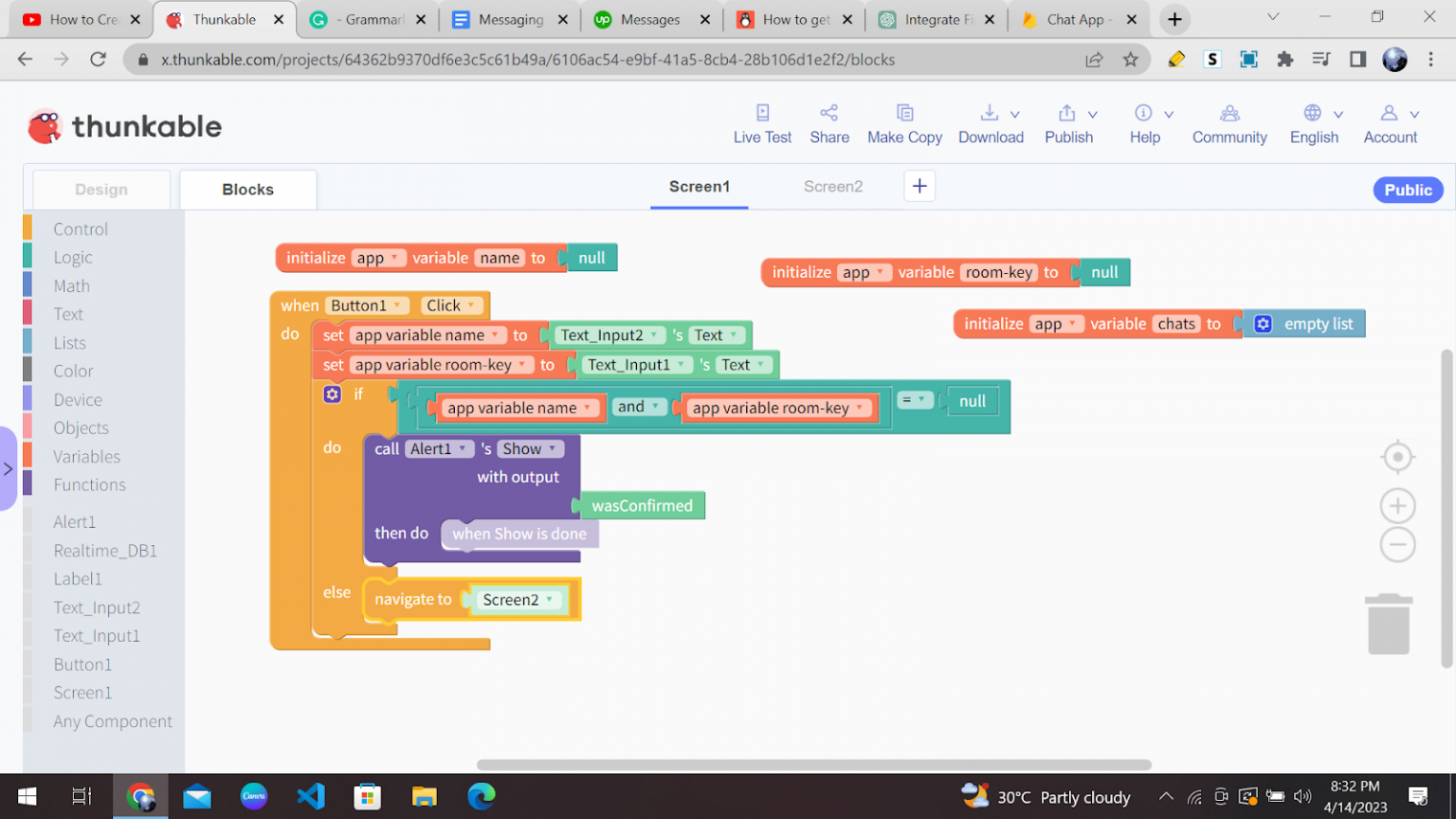Make a copy of the project
This screenshot has width=1456, height=819.
pyautogui.click(x=904, y=123)
